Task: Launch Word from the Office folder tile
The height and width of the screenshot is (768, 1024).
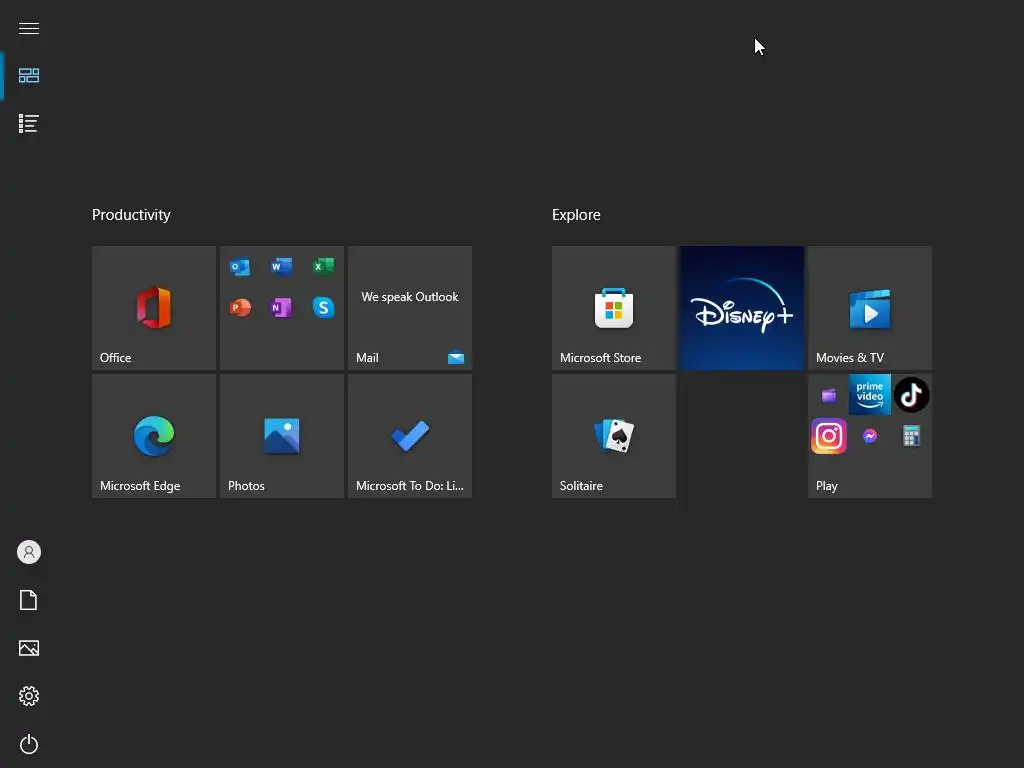Action: 281,266
